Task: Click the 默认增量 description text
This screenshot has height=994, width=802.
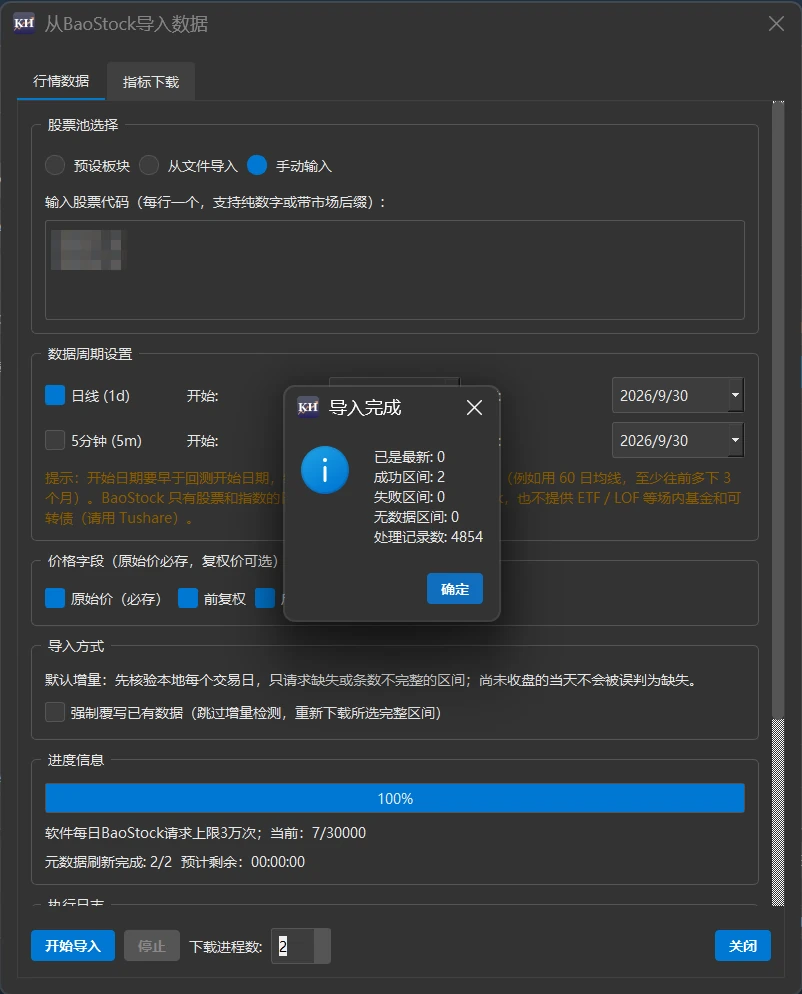Action: coord(372,680)
